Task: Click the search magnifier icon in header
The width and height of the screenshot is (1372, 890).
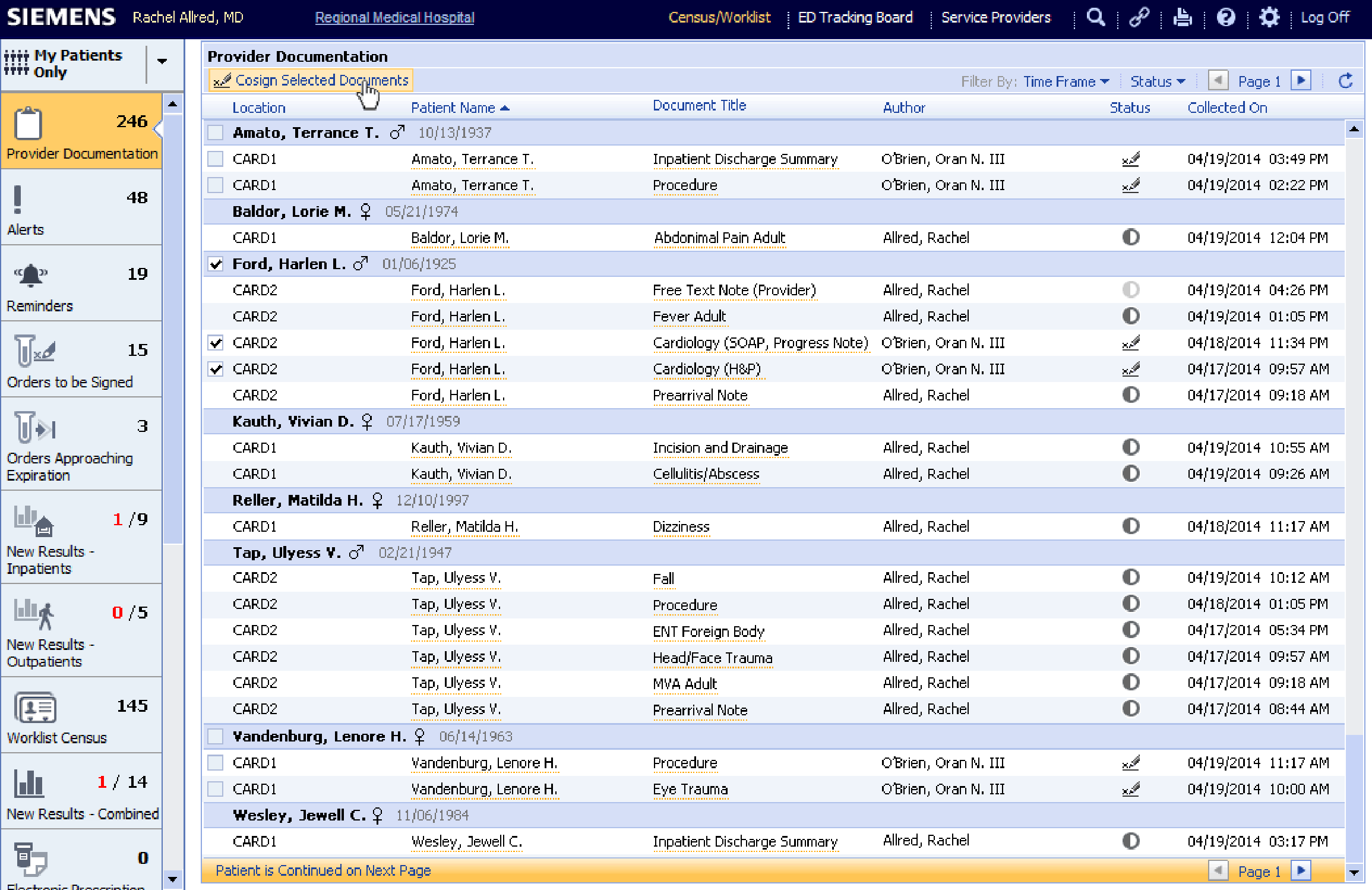Action: 1095,17
